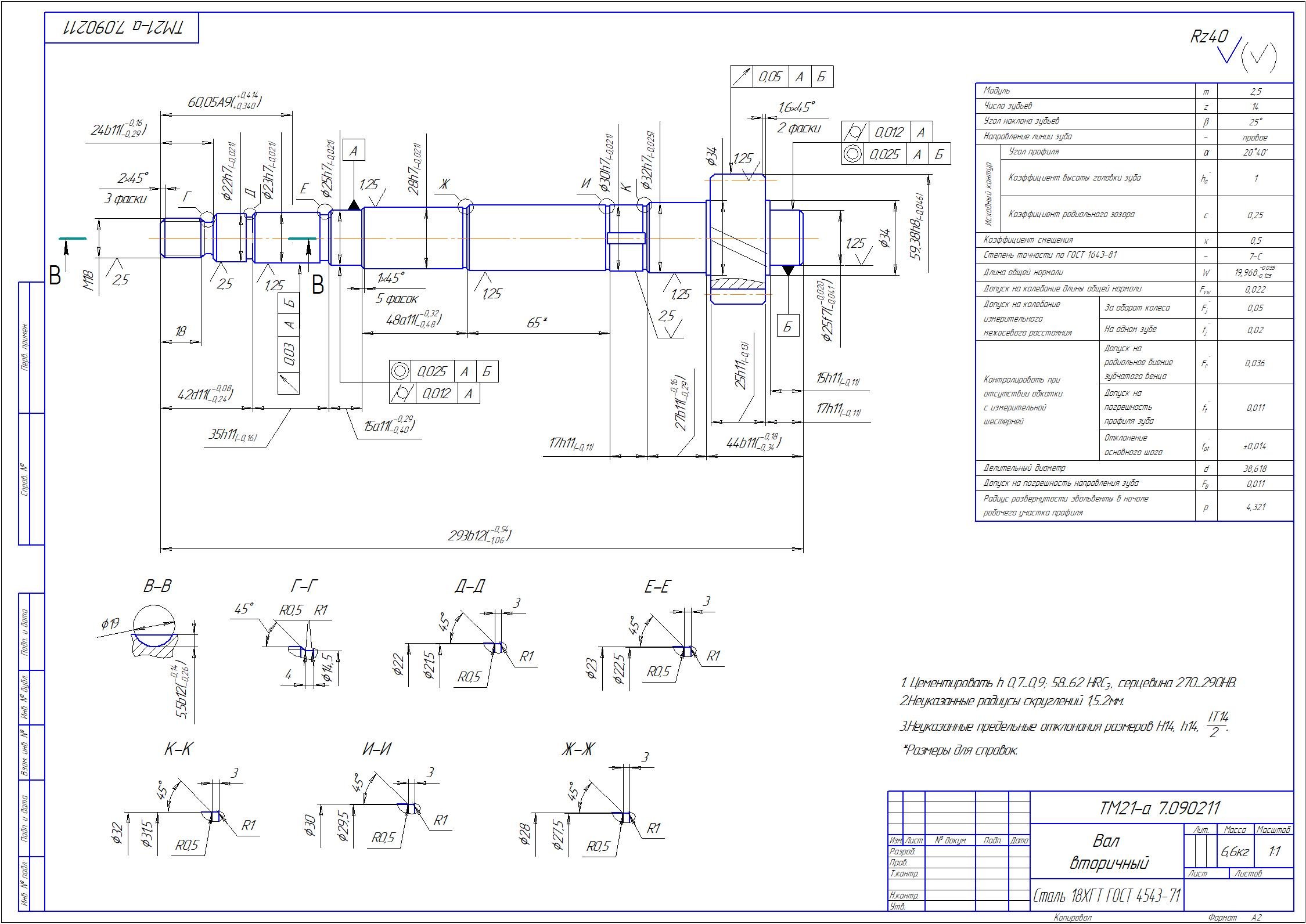
Task: Click the rotated drawing number at top-left
Action: pyautogui.click(x=123, y=27)
